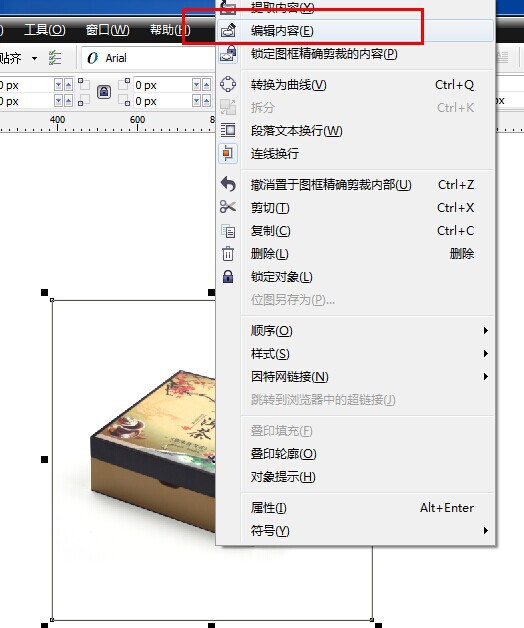
Task: Click the scissors cut icon
Action: tap(228, 207)
